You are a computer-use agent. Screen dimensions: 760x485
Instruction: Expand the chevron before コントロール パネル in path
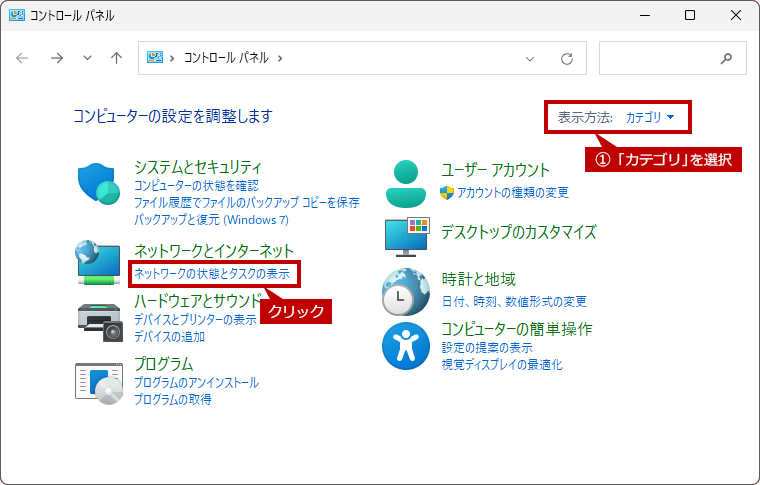[x=172, y=58]
